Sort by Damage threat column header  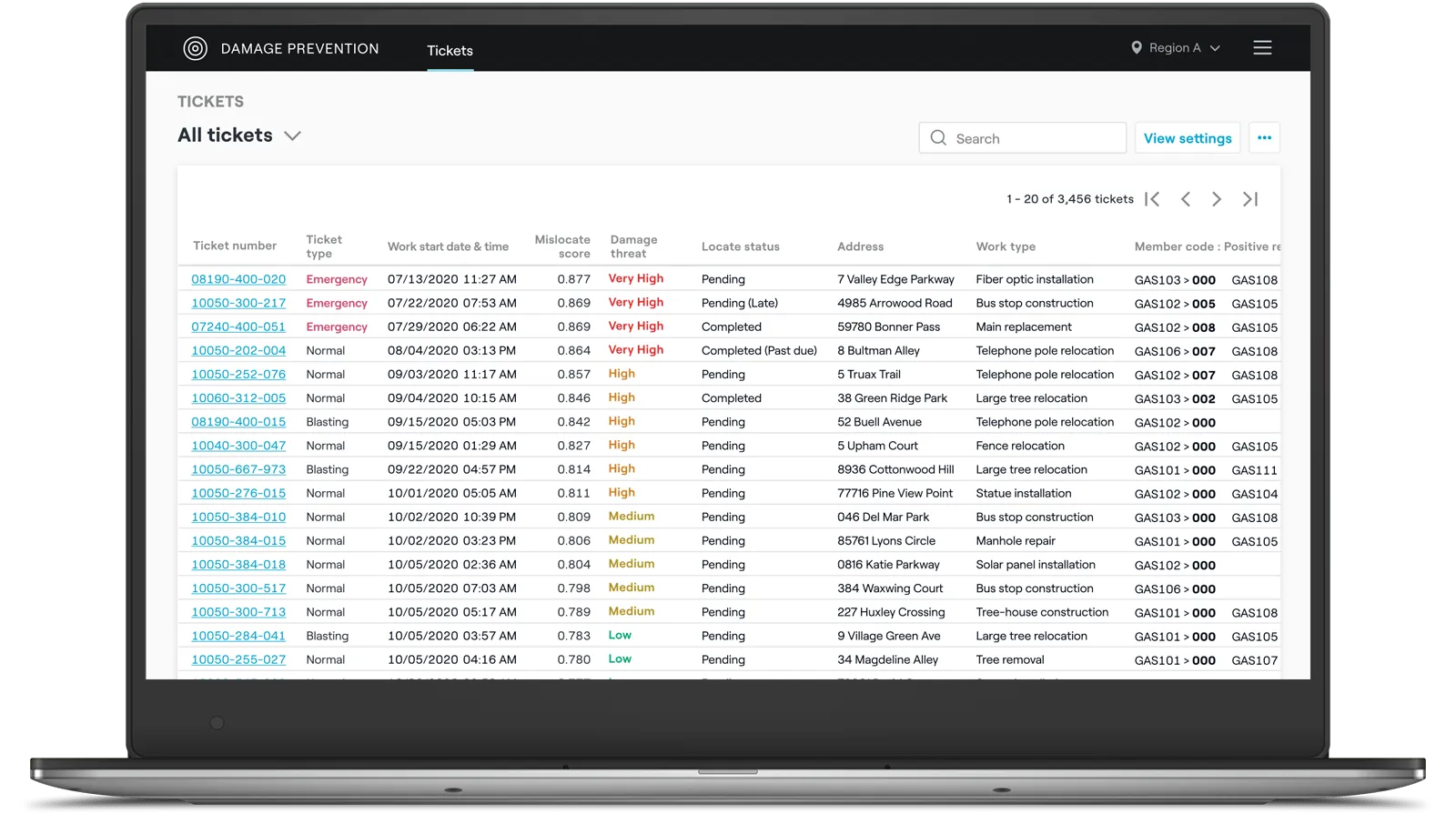pos(633,246)
